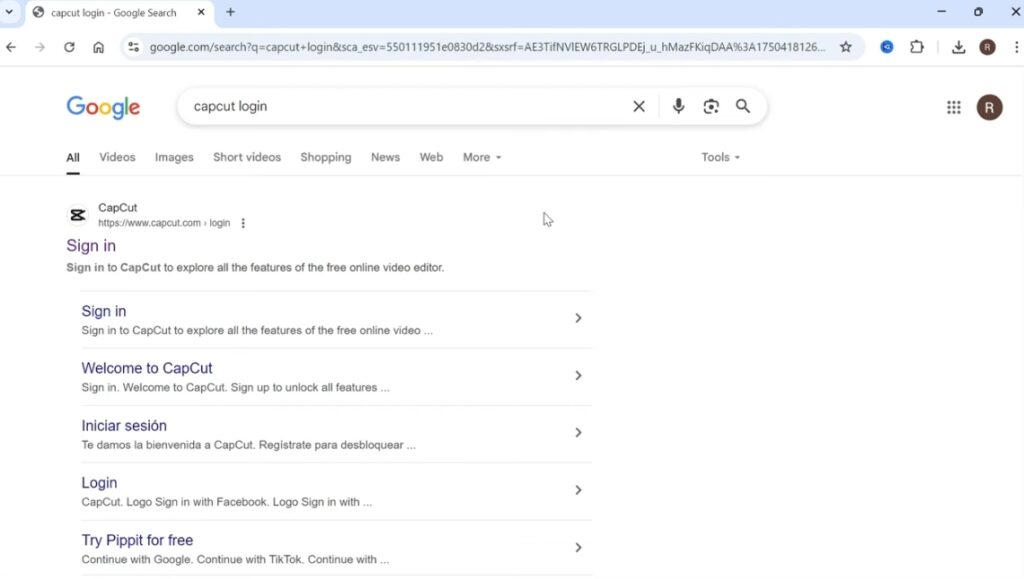Image resolution: width=1024 pixels, height=579 pixels.
Task: Clear the search box with X icon
Action: coord(639,106)
